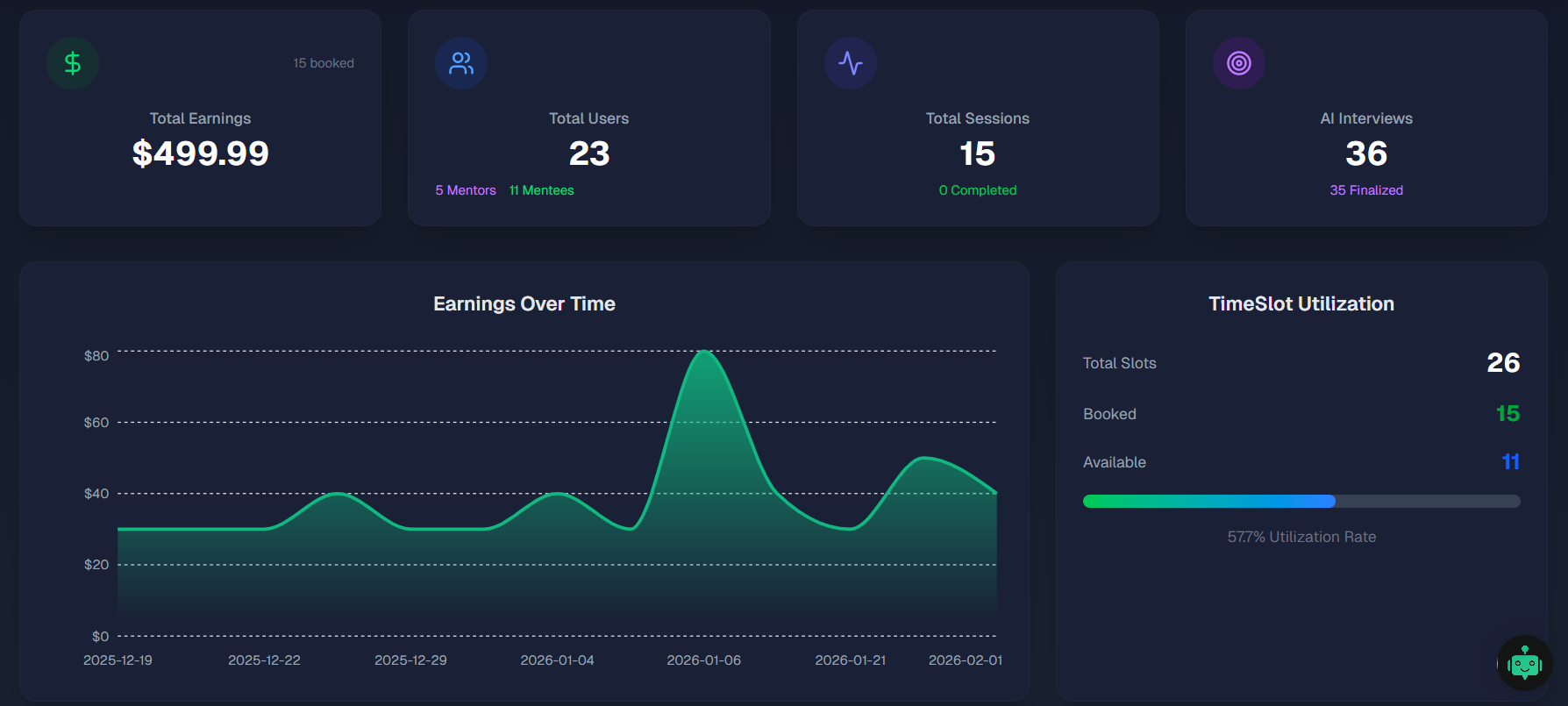This screenshot has width=1568, height=706.
Task: Click the chart peak at 2026-01-06
Action: (x=704, y=352)
